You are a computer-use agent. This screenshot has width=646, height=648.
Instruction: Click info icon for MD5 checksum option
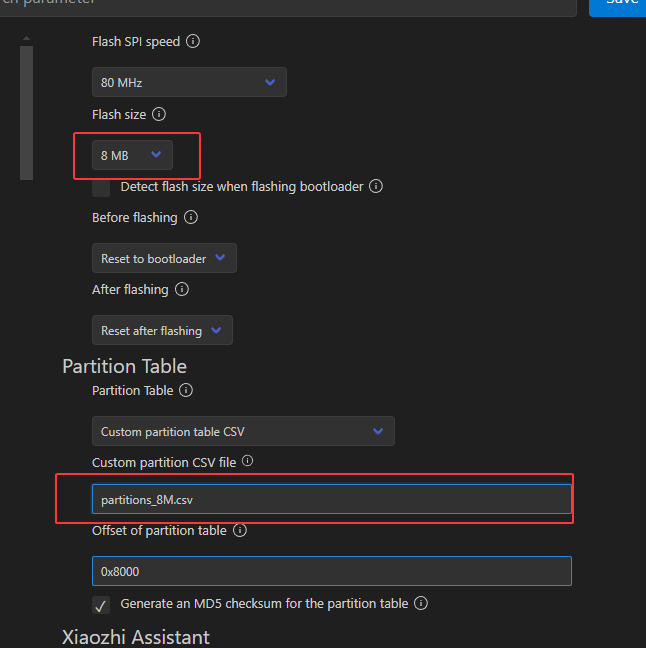[421, 603]
